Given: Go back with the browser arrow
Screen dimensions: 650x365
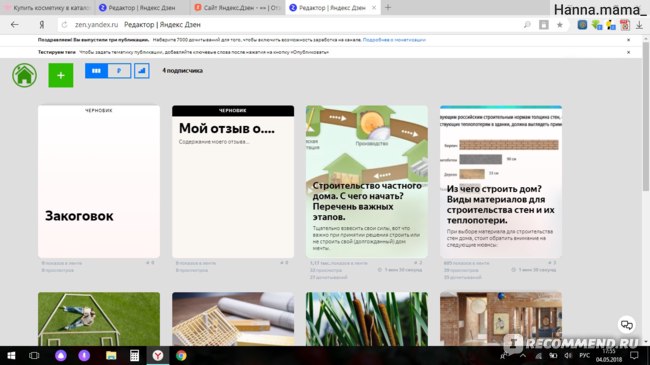Looking at the screenshot, I should tap(15, 25).
